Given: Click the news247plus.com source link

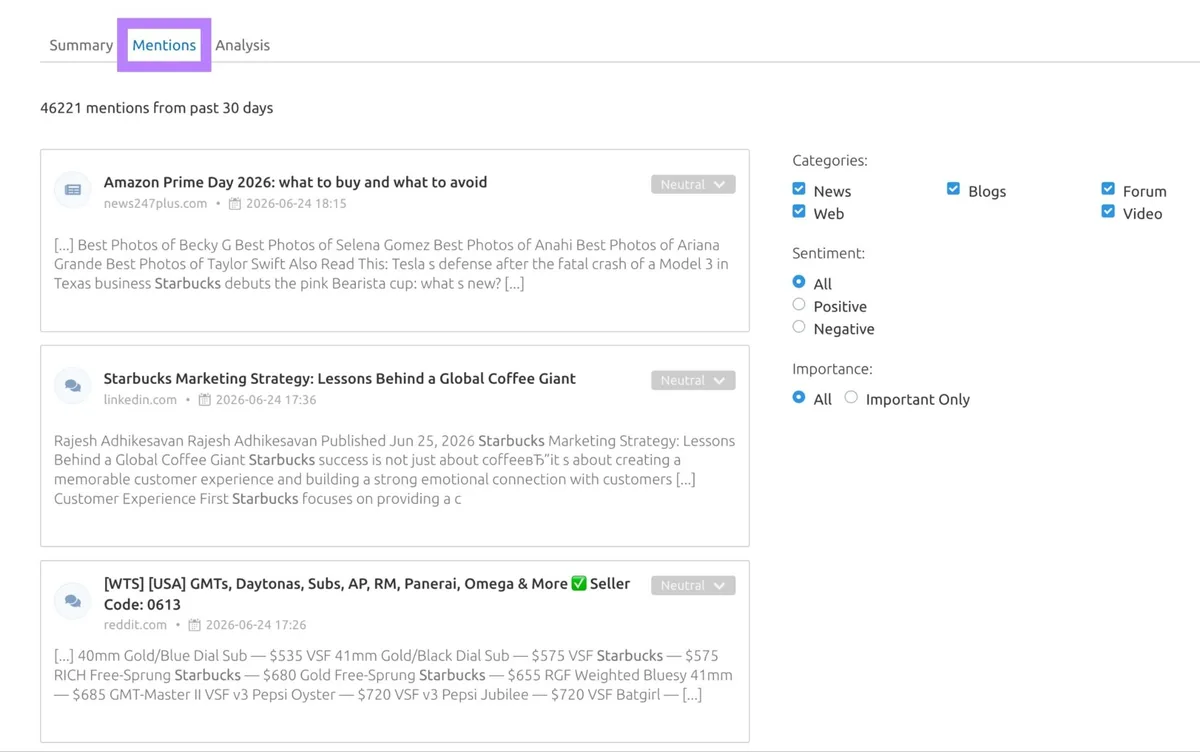Looking at the screenshot, I should click(x=155, y=203).
